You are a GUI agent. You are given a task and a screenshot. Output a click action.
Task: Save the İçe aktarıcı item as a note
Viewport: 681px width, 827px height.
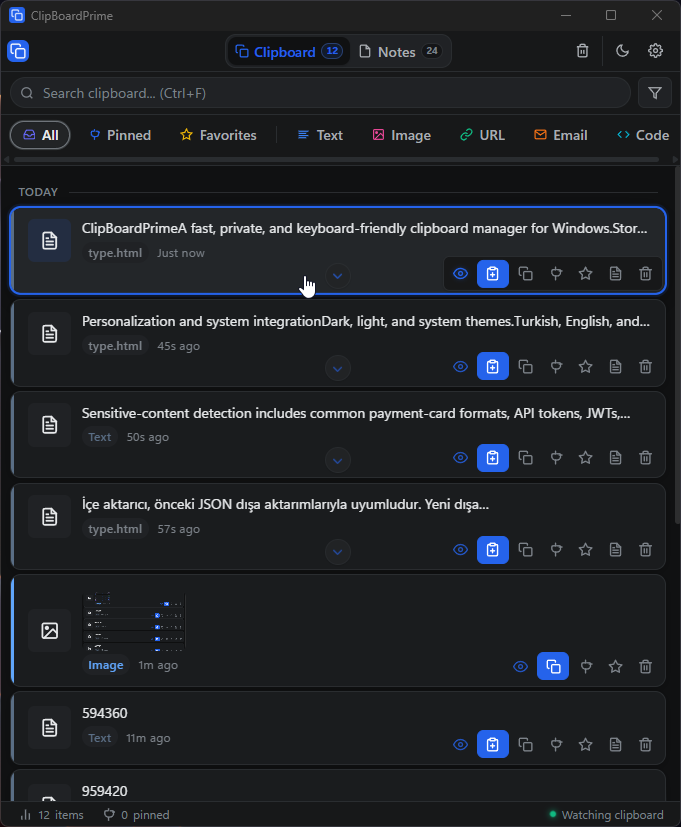616,550
